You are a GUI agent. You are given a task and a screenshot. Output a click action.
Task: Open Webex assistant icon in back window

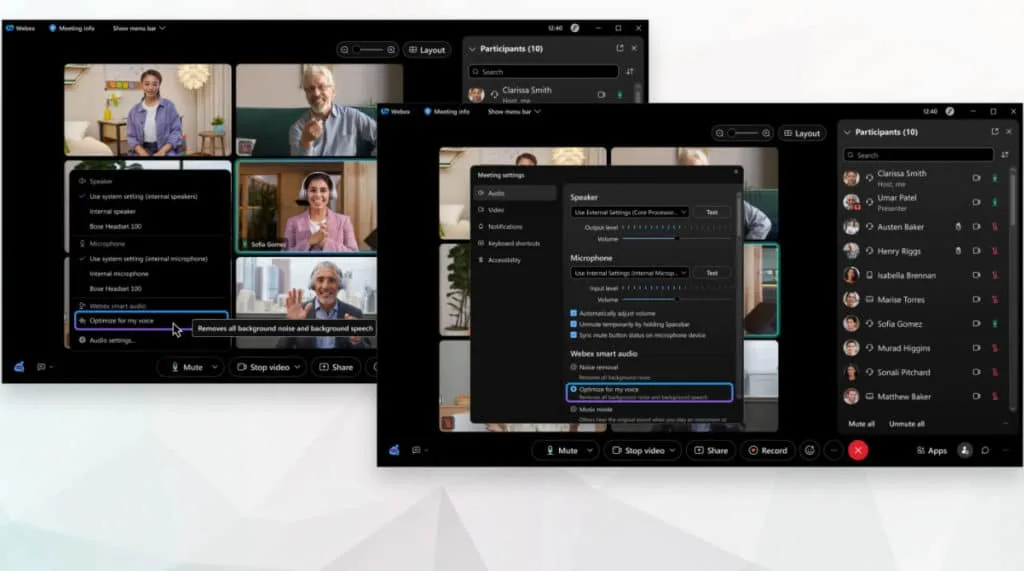coord(20,367)
